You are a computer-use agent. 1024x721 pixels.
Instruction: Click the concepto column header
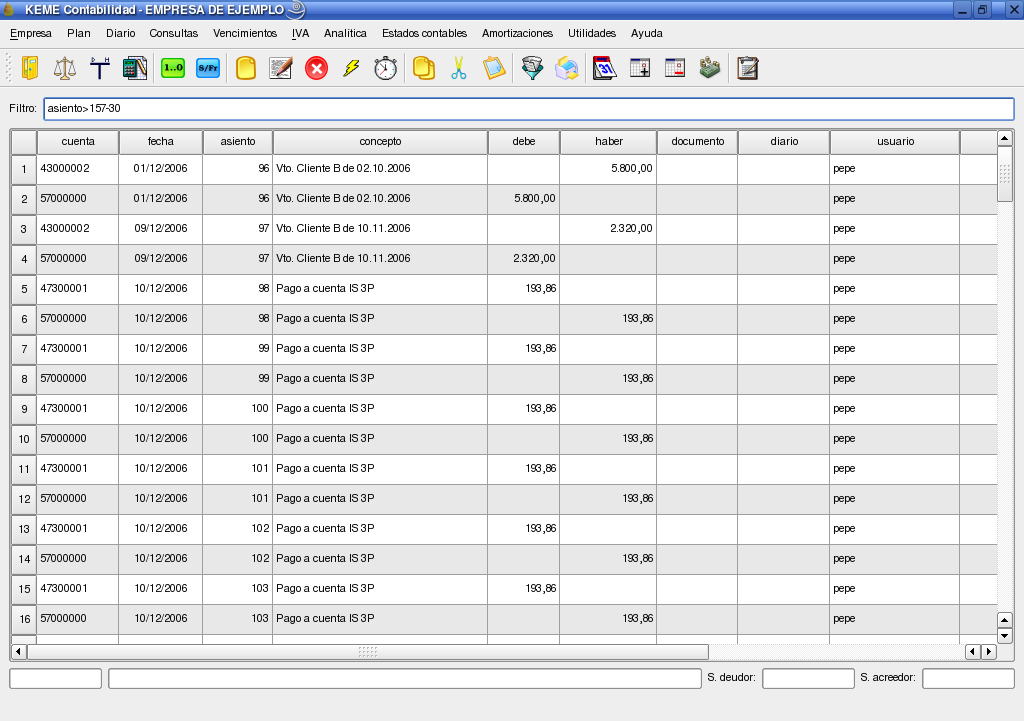[380, 142]
